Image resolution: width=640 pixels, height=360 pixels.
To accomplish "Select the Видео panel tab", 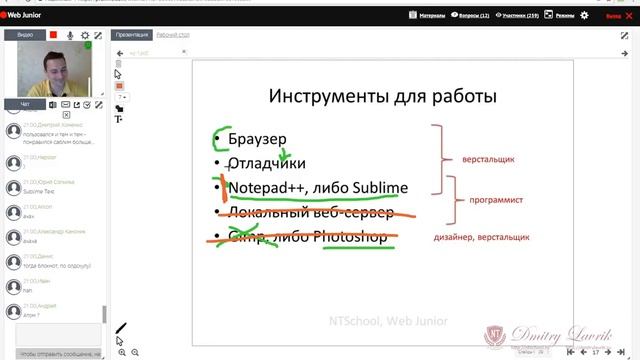I will [x=25, y=35].
